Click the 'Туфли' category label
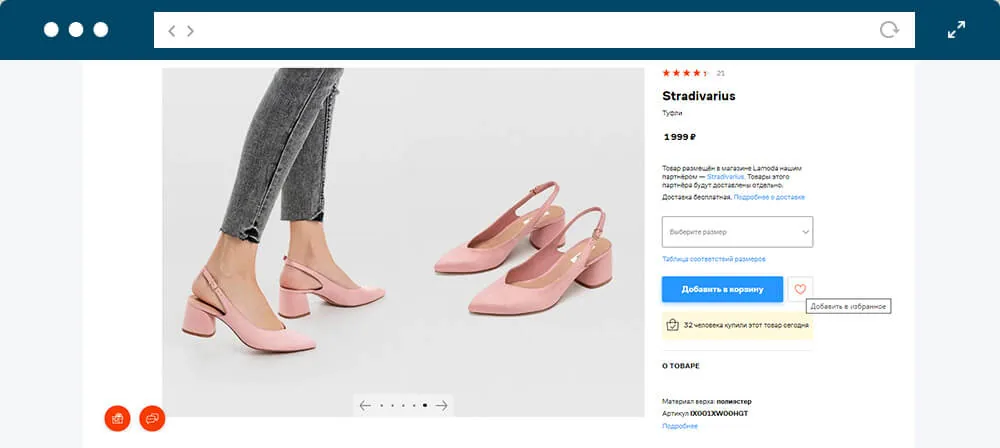Screen dimensions: 1000x448 click(672, 114)
